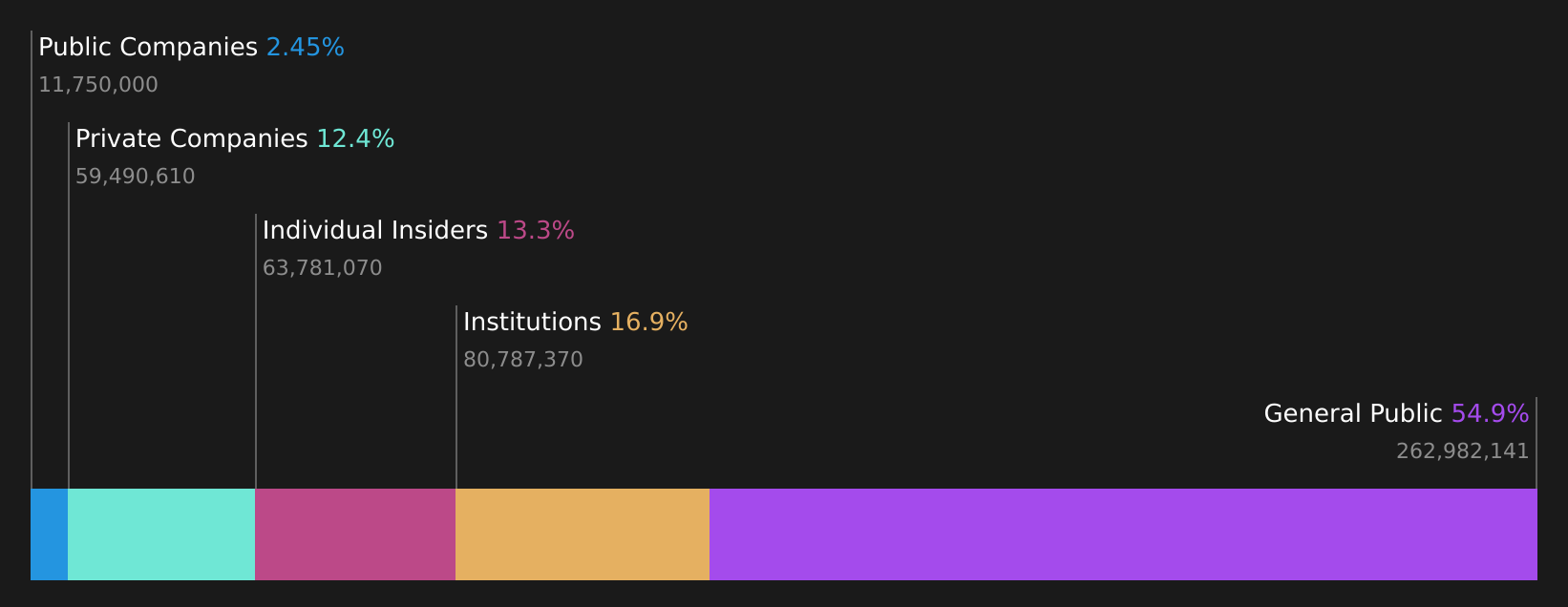Select the 262,982,141 share count
Screen dimensions: 1568x607
click(1463, 451)
